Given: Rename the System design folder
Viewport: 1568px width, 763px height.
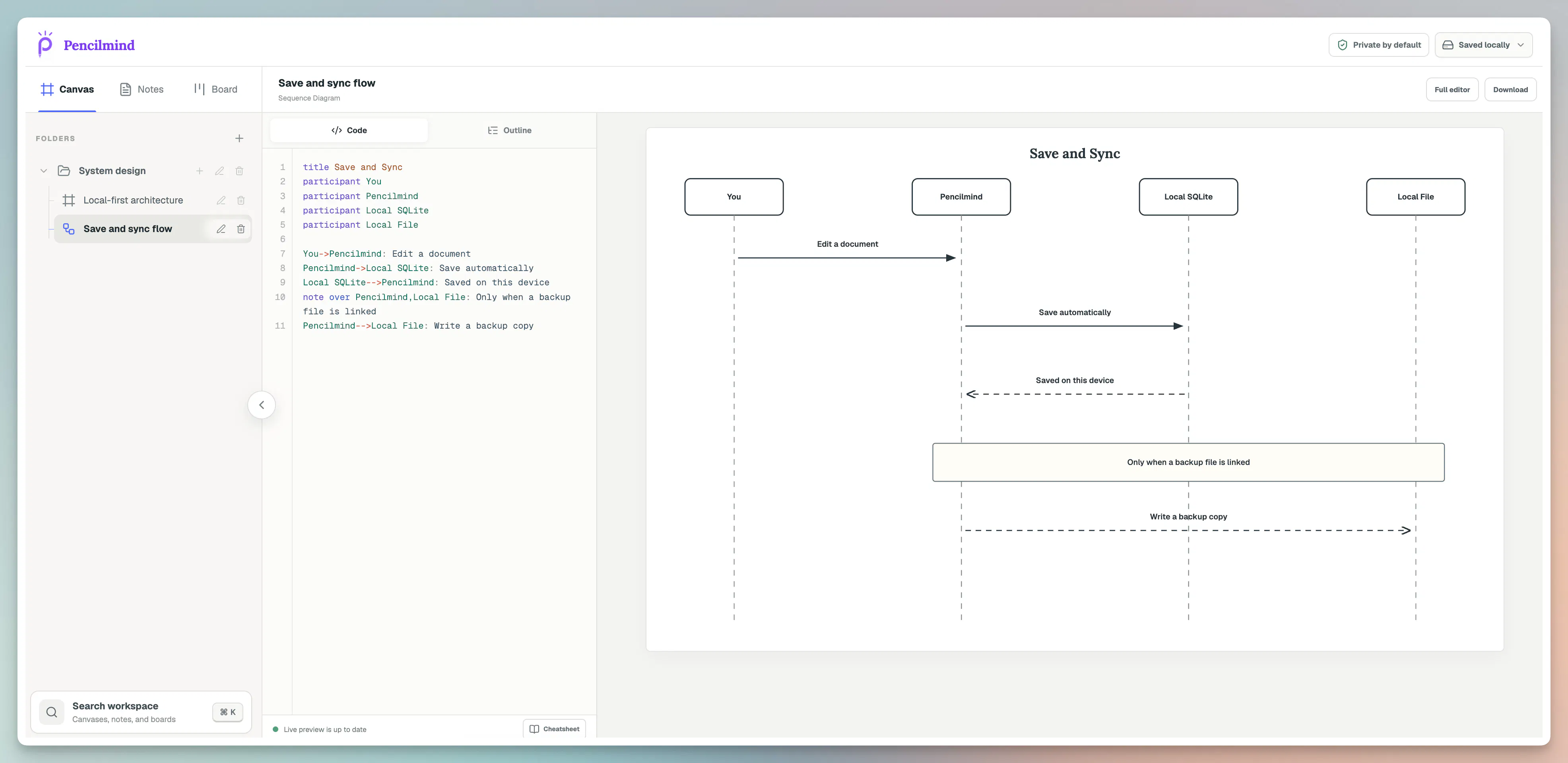Looking at the screenshot, I should (220, 171).
